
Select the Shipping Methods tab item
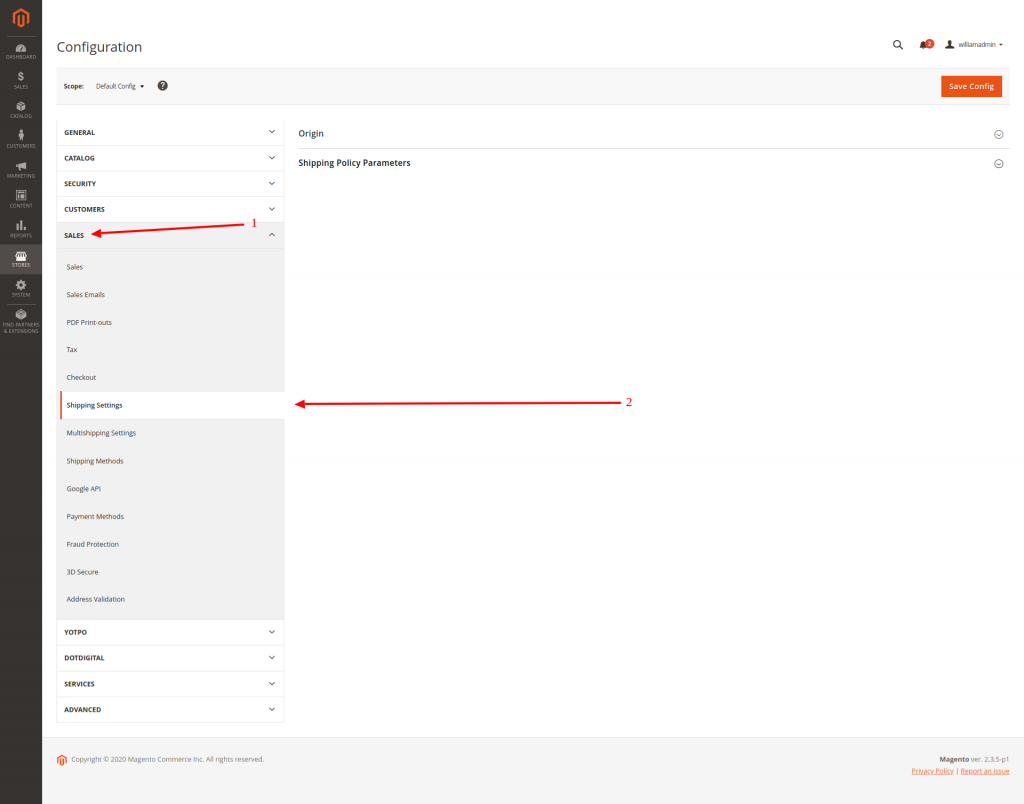[x=95, y=461]
